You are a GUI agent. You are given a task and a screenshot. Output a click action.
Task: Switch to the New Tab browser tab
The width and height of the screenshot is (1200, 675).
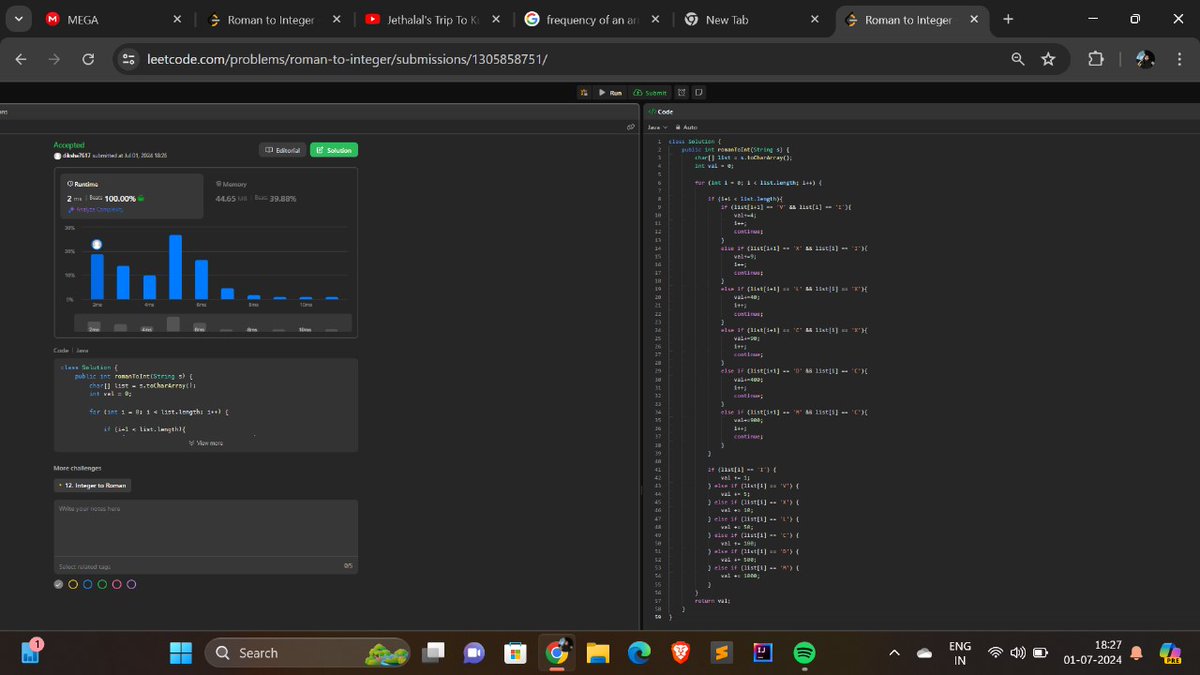click(x=750, y=19)
